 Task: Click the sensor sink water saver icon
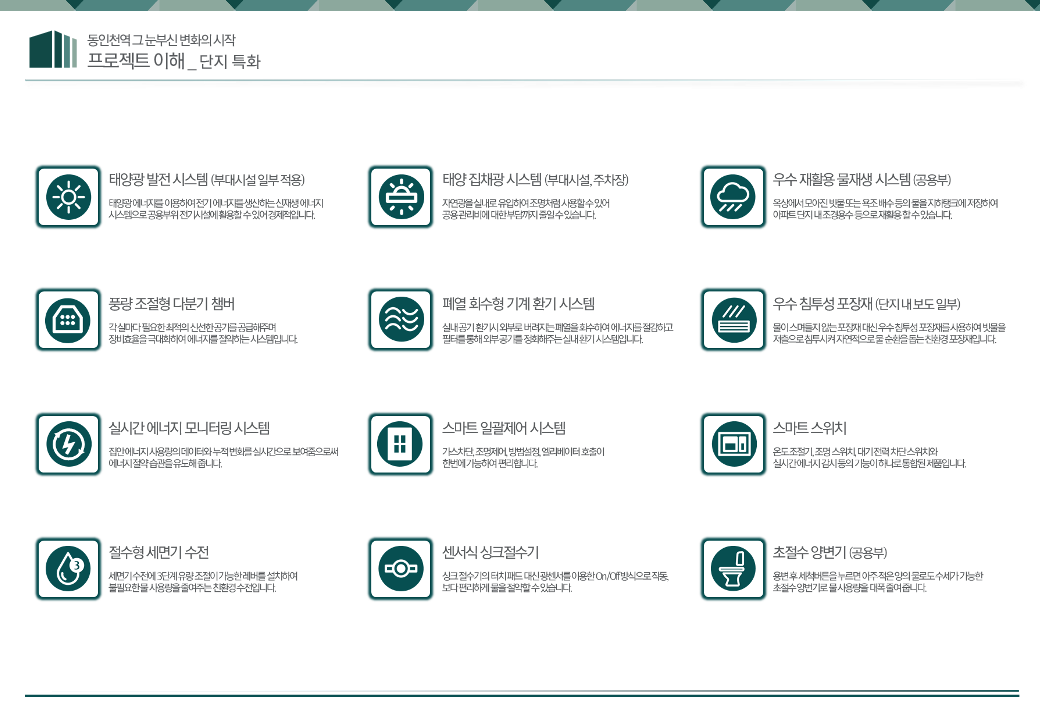(x=400, y=568)
